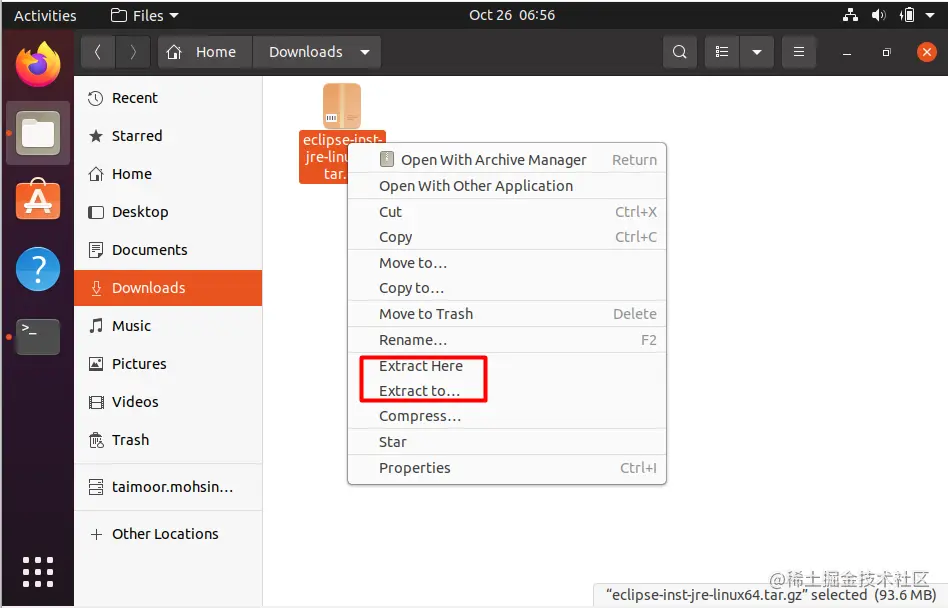
Task: Select Extract Here
Action: (x=507, y=366)
